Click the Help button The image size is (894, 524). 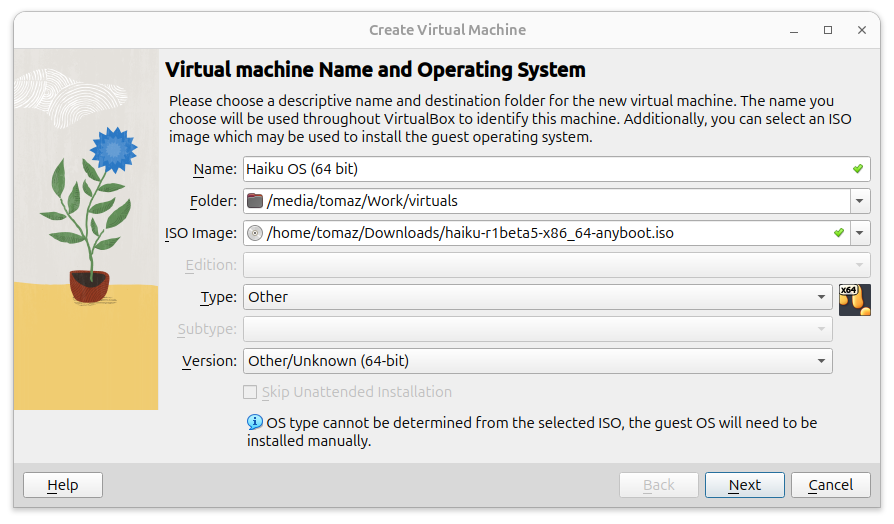pos(63,485)
